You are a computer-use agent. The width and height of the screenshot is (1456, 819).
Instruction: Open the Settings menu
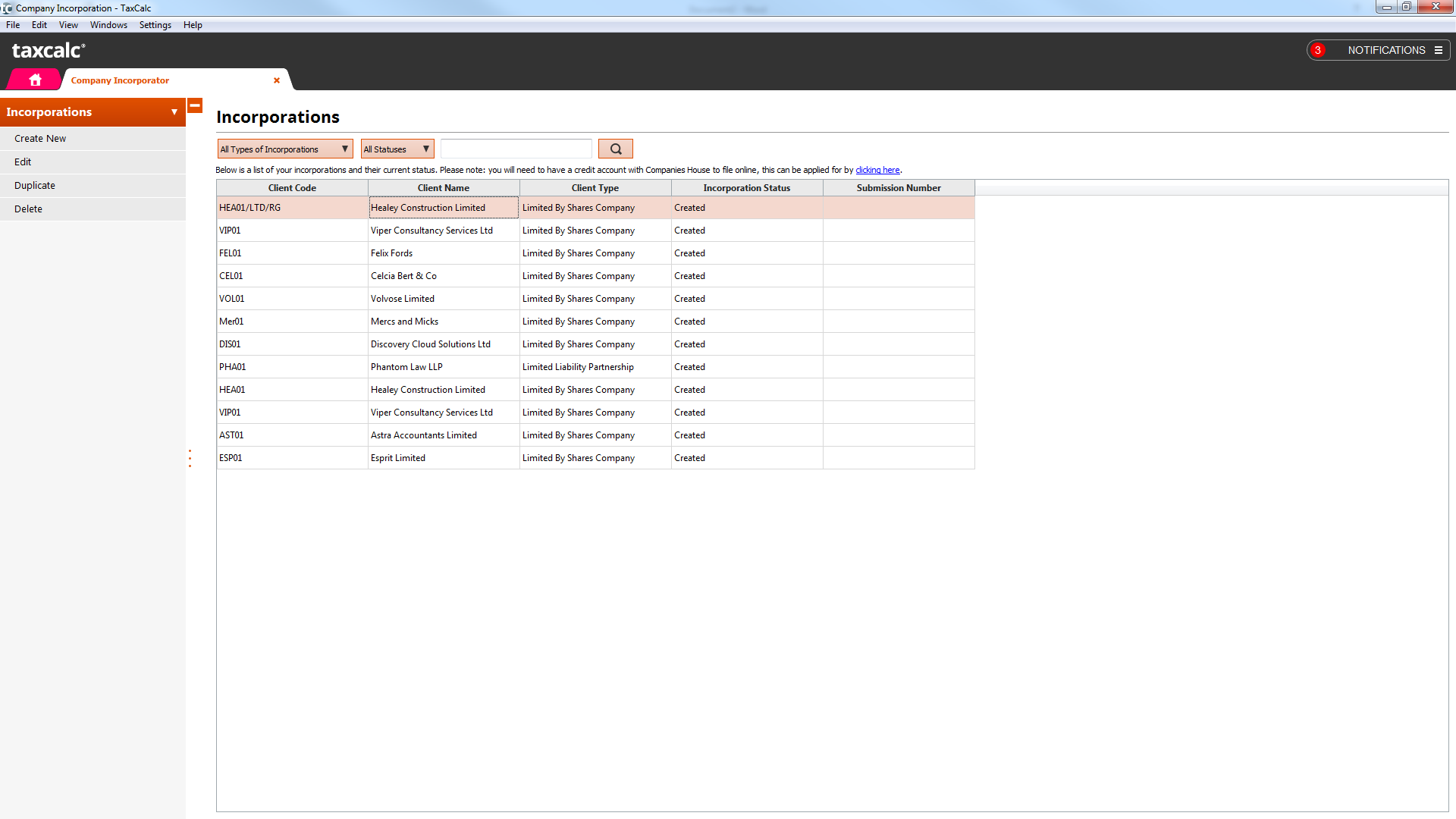coord(155,25)
